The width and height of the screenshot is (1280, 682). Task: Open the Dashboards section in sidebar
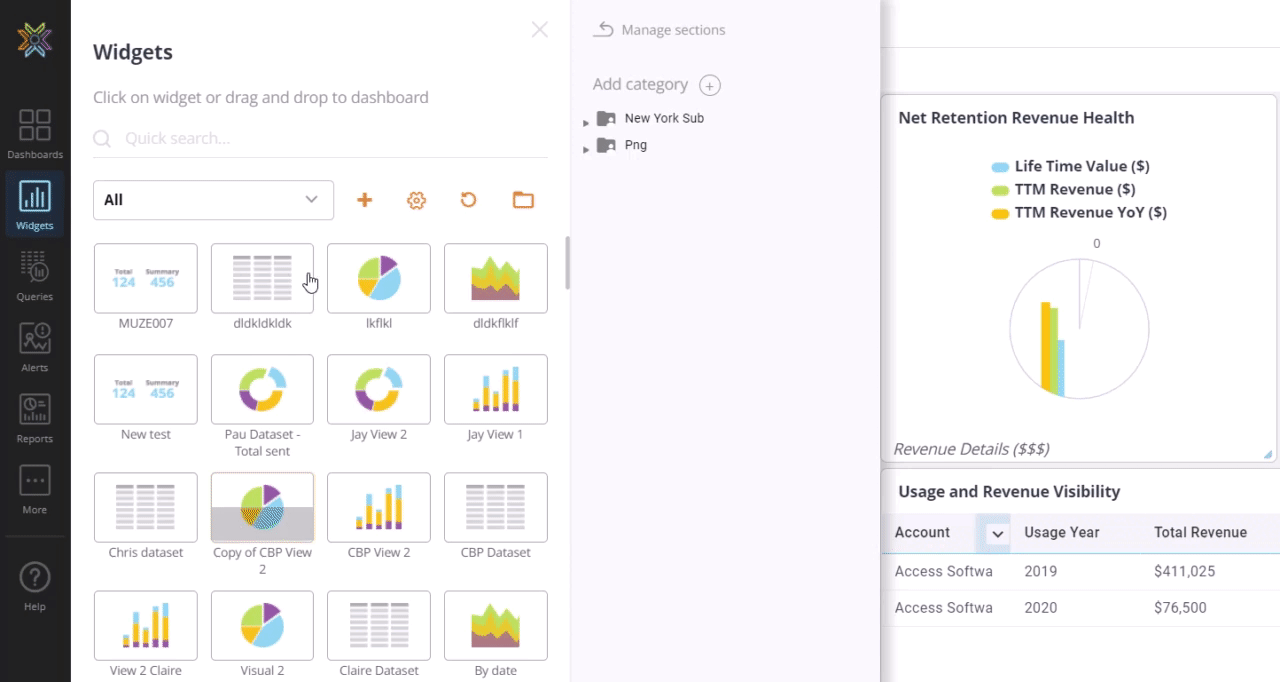click(35, 133)
